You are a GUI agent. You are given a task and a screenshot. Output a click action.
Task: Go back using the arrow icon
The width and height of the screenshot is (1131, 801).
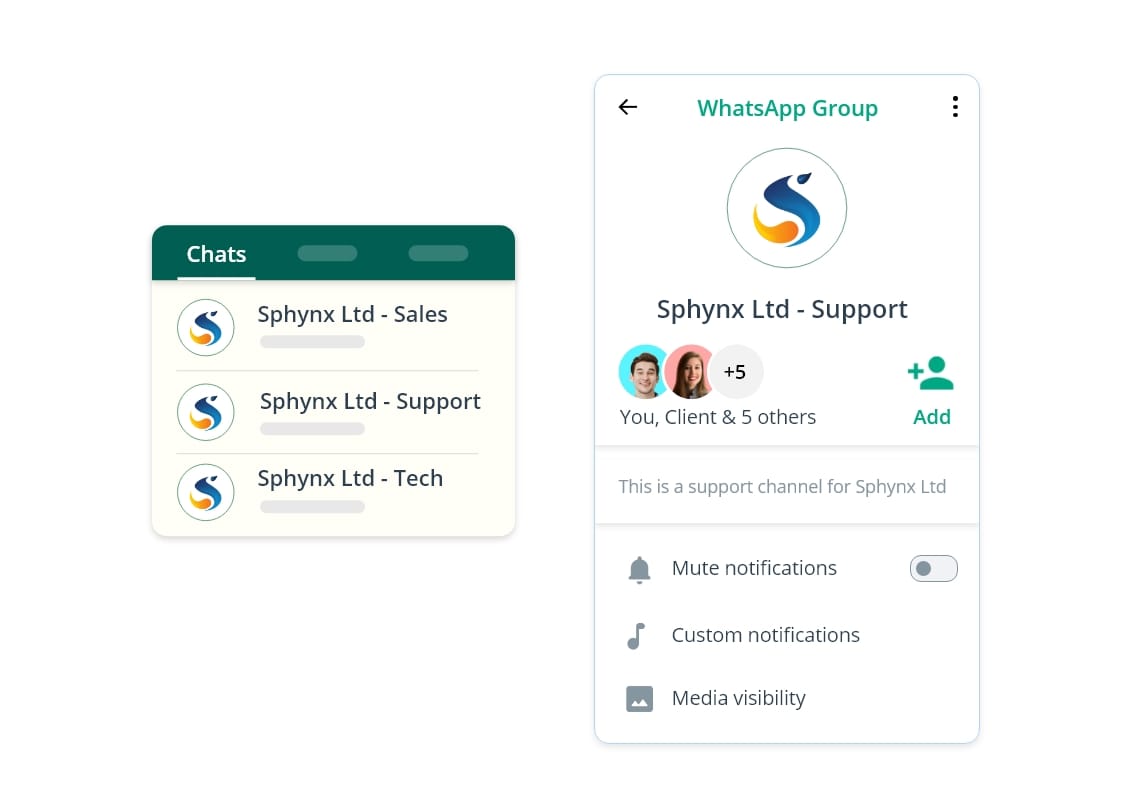(x=628, y=108)
